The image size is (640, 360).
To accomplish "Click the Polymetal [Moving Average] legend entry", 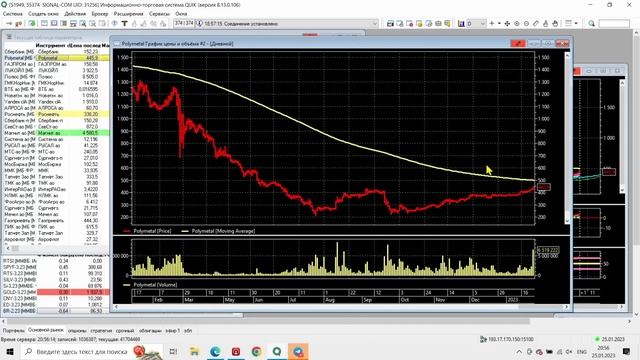I will [219, 231].
